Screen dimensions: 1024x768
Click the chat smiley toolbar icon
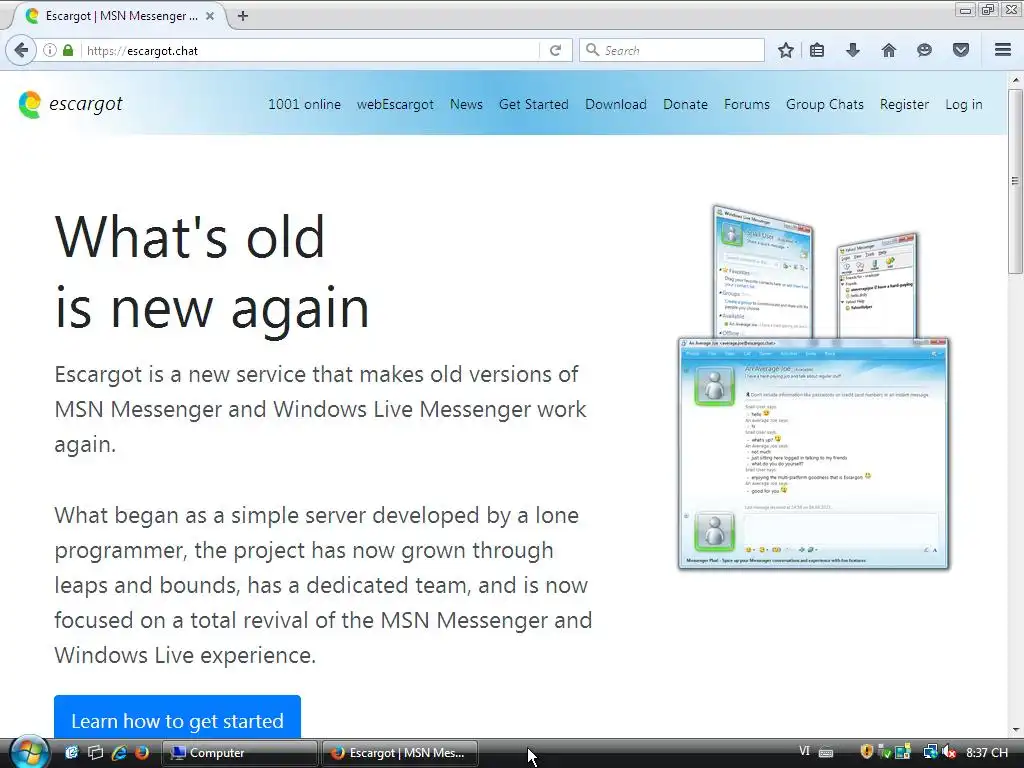[924, 50]
